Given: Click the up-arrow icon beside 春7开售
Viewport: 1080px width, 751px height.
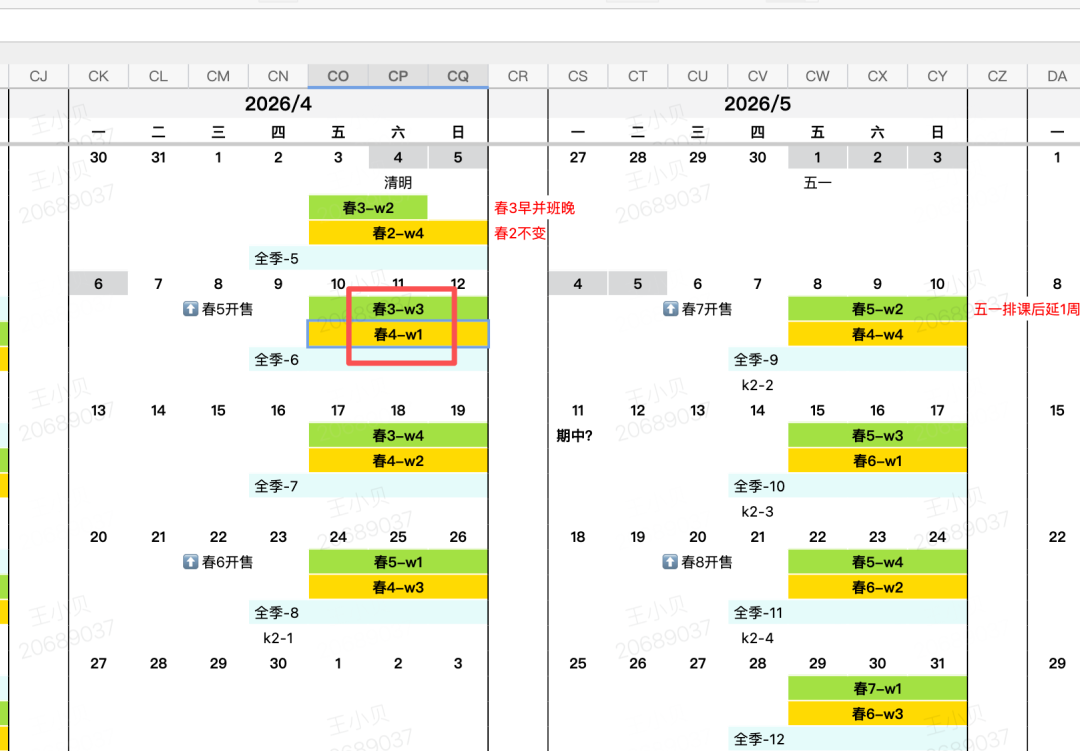Looking at the screenshot, I should click(671, 309).
